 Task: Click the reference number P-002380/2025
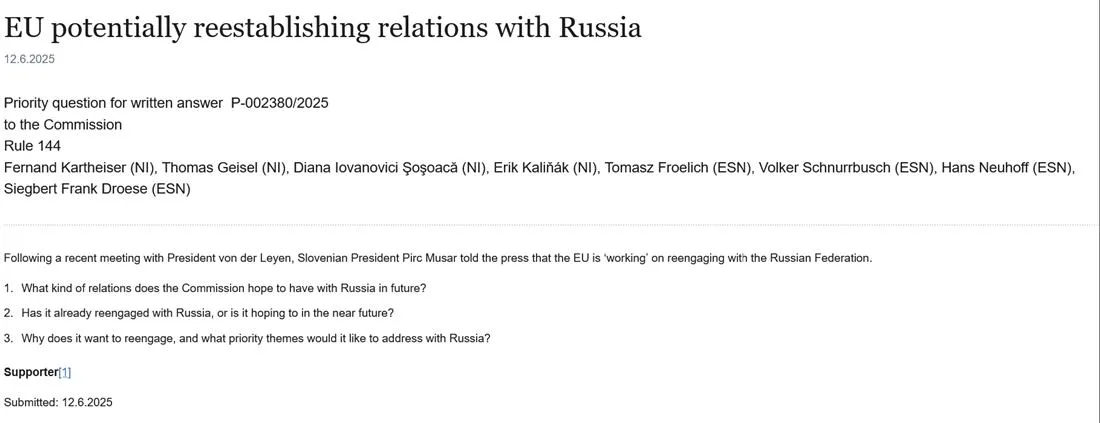click(x=280, y=103)
